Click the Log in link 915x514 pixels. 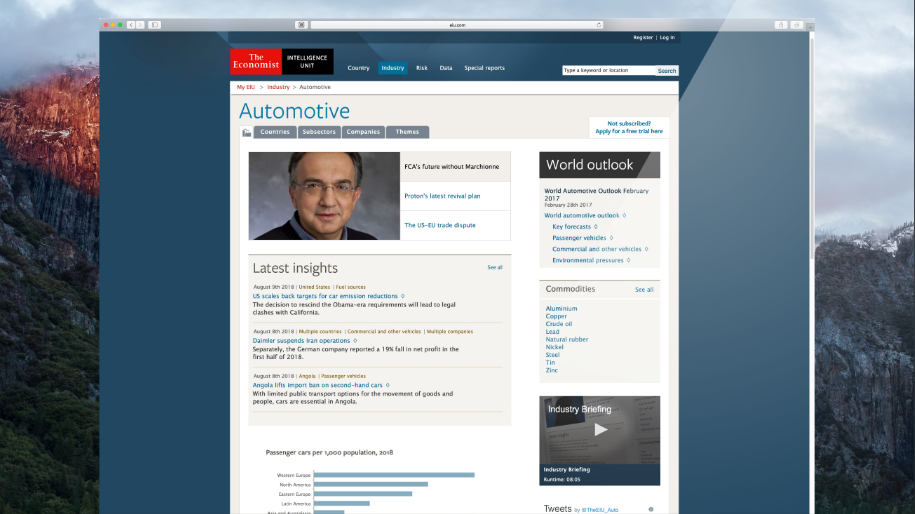click(x=667, y=37)
